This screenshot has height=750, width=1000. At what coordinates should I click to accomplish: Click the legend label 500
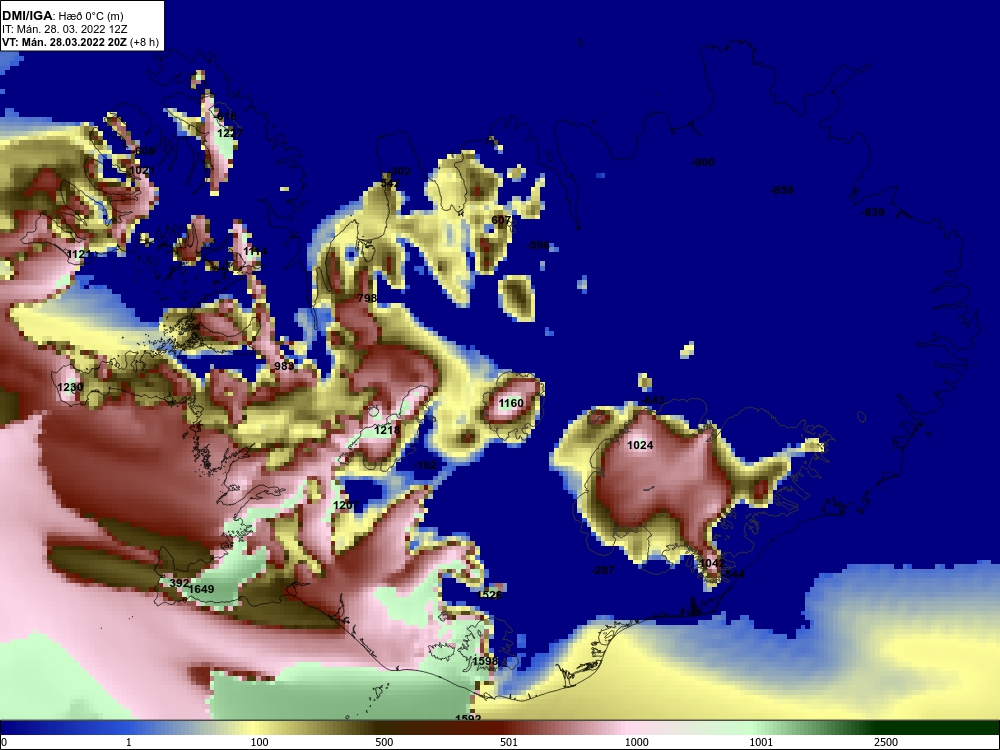point(384,742)
